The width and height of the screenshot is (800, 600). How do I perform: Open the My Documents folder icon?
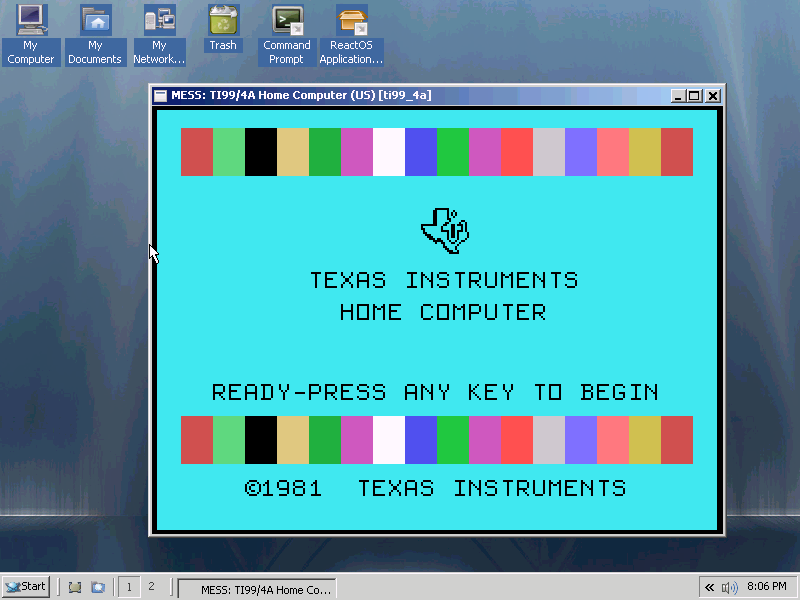95,21
